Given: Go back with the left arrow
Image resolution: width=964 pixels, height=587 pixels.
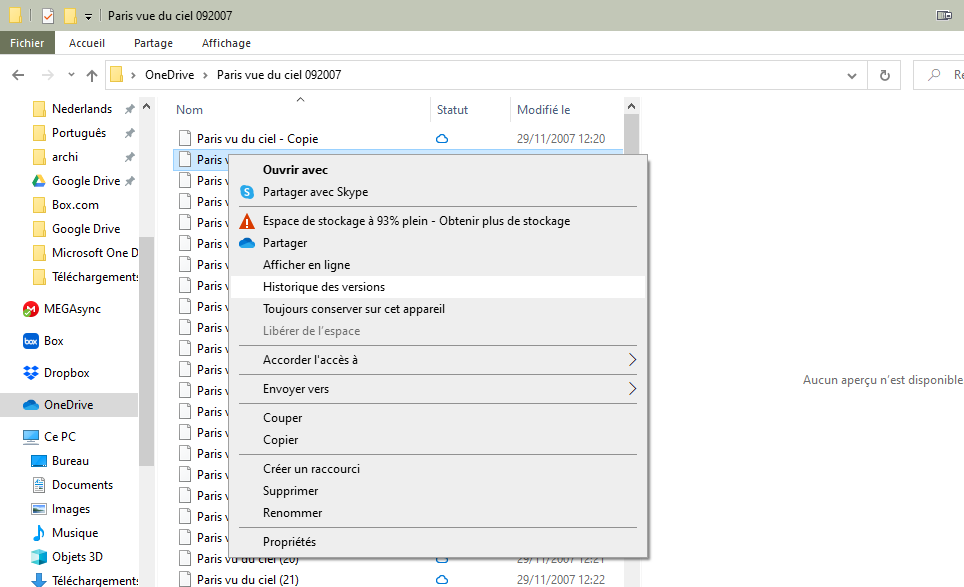Looking at the screenshot, I should click(x=18, y=75).
